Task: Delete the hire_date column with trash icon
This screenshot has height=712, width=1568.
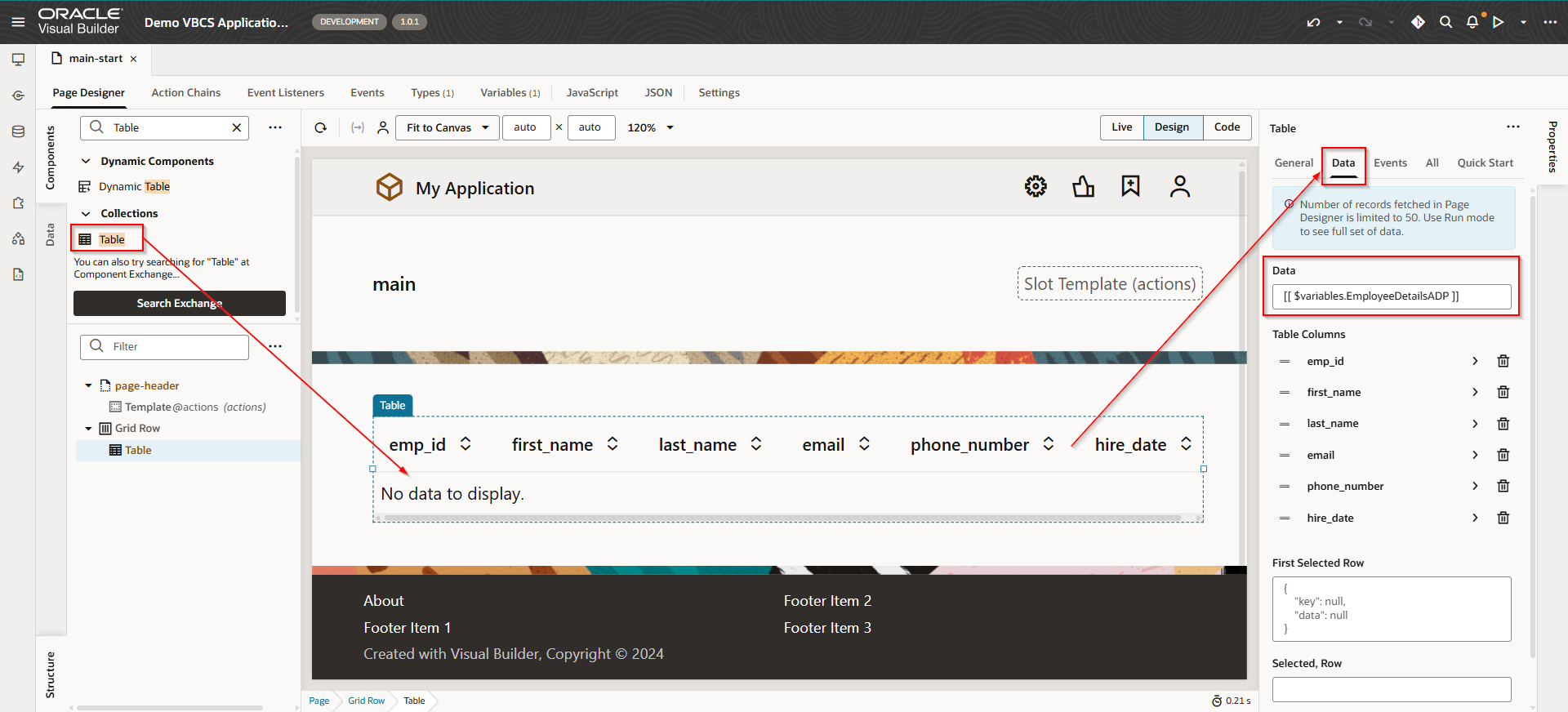Action: pyautogui.click(x=1503, y=518)
